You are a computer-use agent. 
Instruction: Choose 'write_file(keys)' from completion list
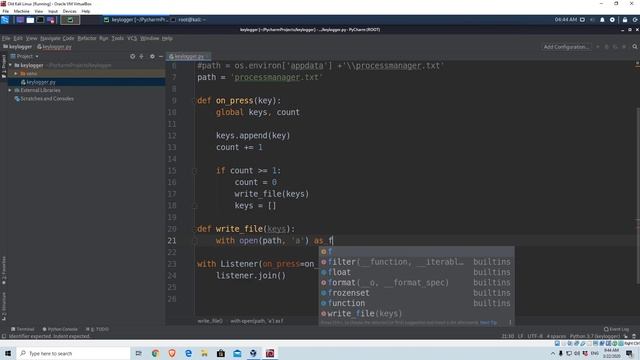[x=416, y=313]
